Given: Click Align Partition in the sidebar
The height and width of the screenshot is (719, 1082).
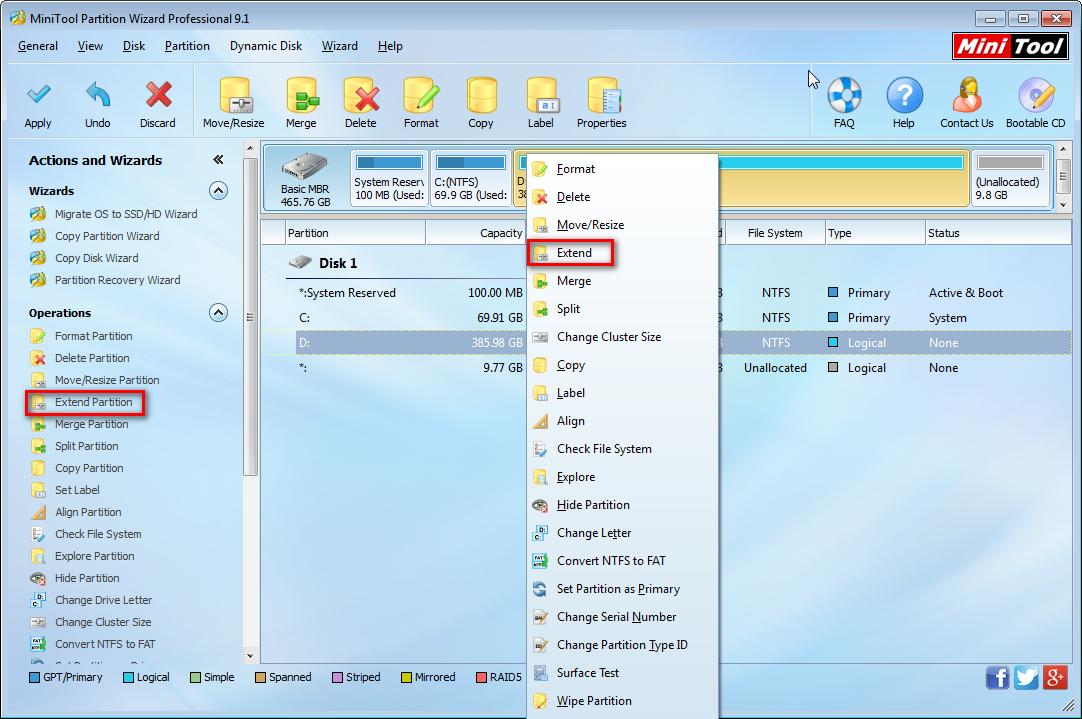Looking at the screenshot, I should (88, 512).
